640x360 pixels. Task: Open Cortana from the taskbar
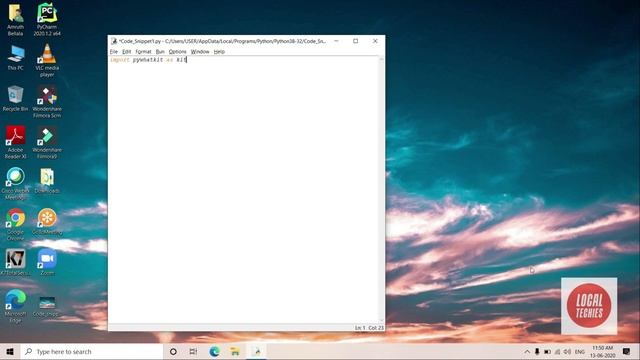[173, 351]
